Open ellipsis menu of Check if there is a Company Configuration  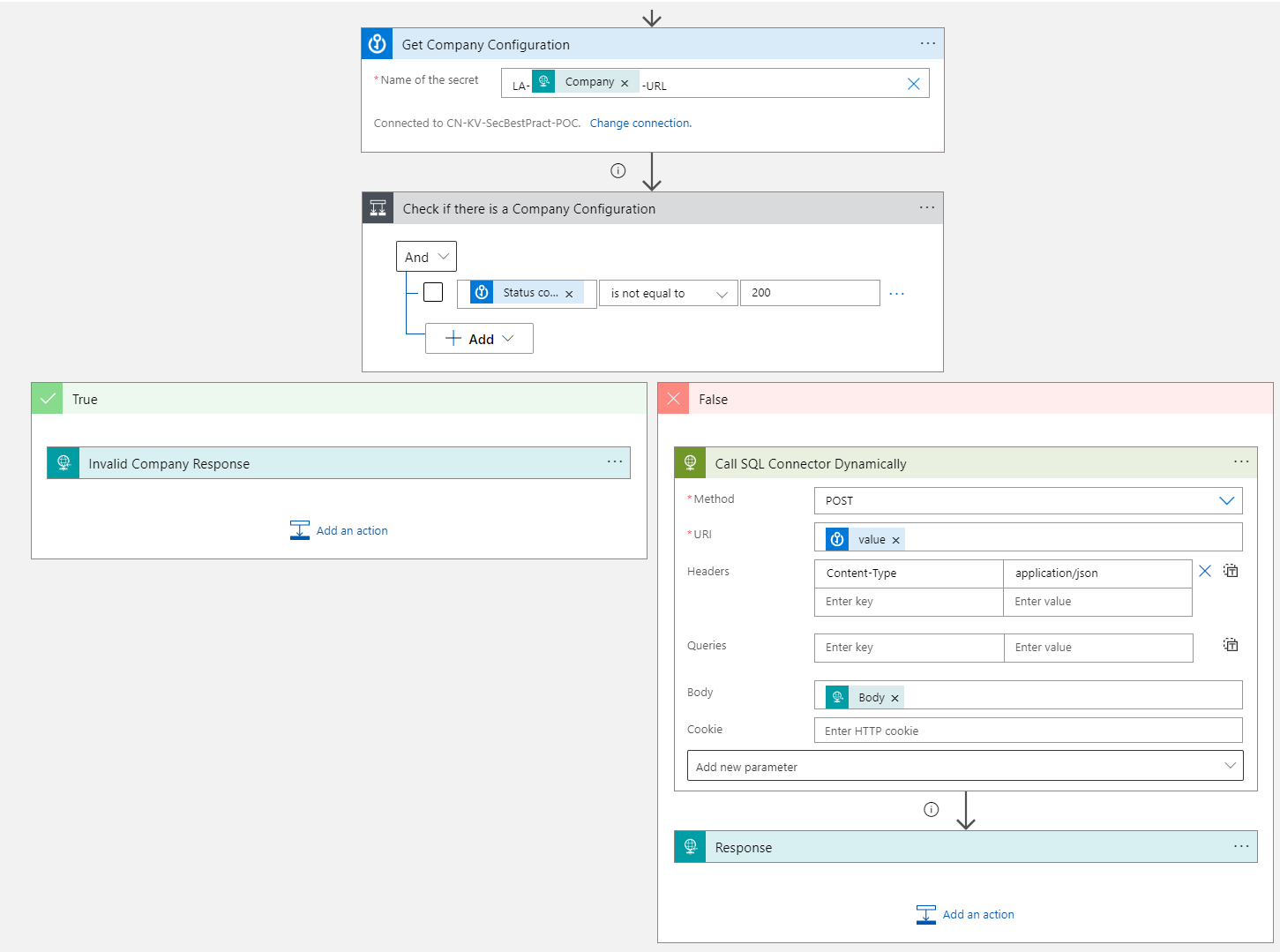click(x=927, y=207)
